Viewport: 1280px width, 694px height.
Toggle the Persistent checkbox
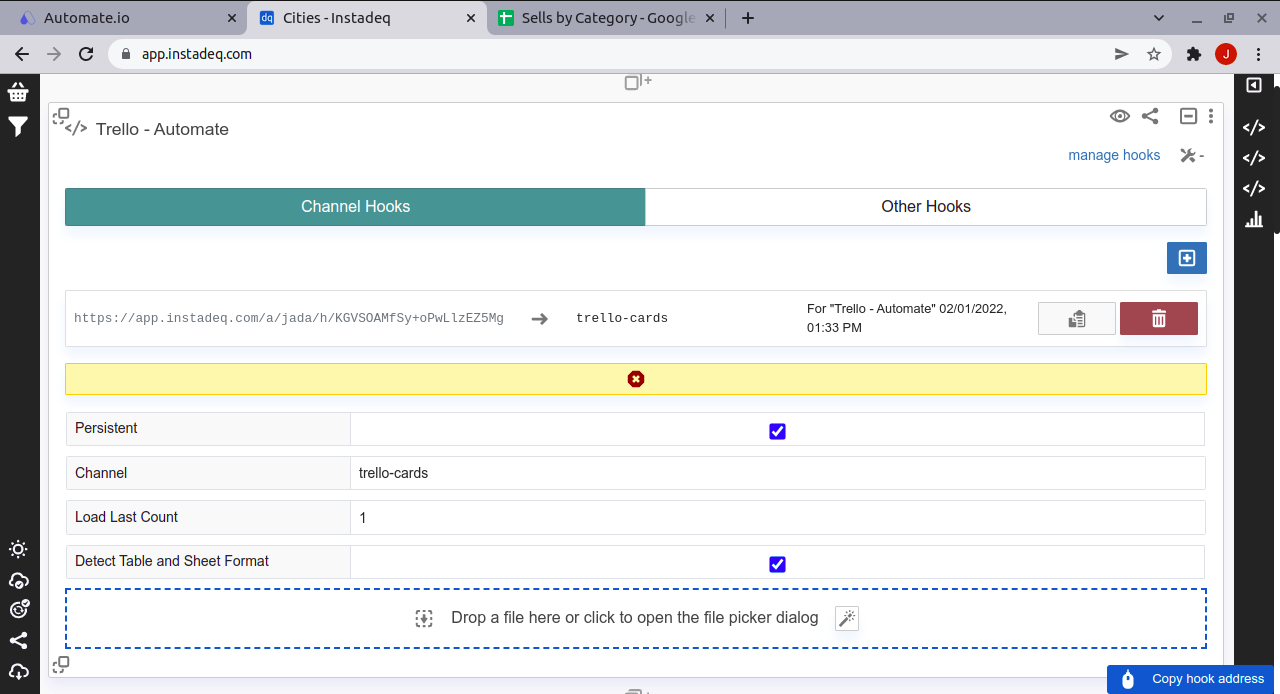tap(777, 431)
